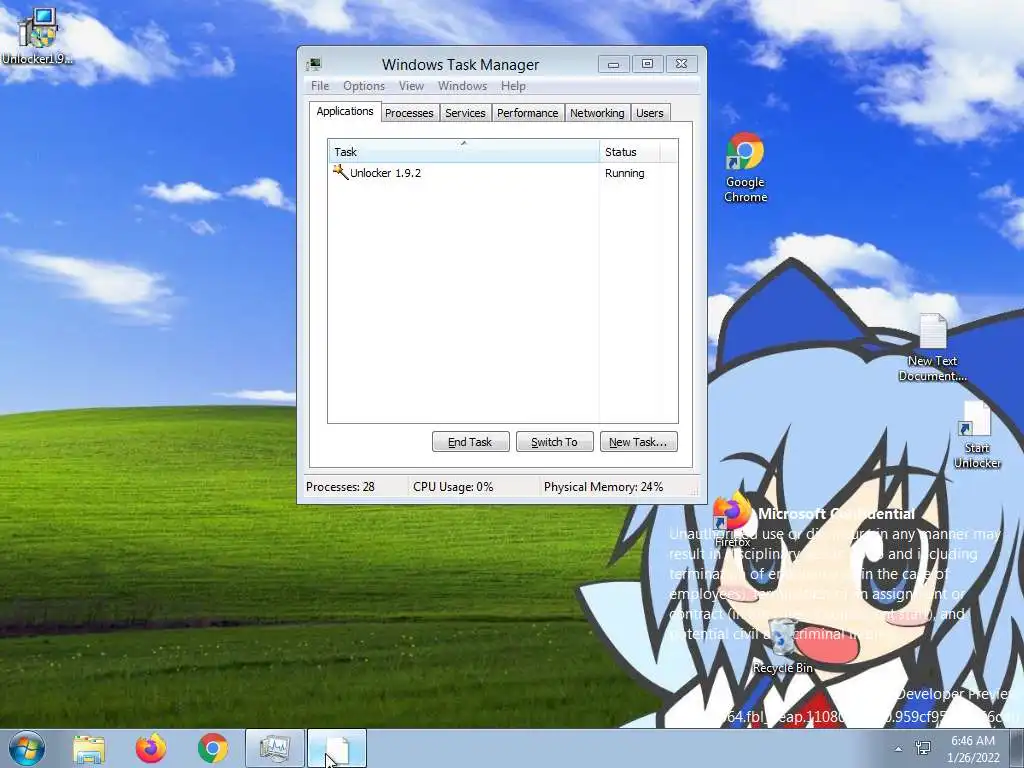Click the Show Desktop strip in taskbar
The height and width of the screenshot is (768, 1024).
click(1018, 748)
